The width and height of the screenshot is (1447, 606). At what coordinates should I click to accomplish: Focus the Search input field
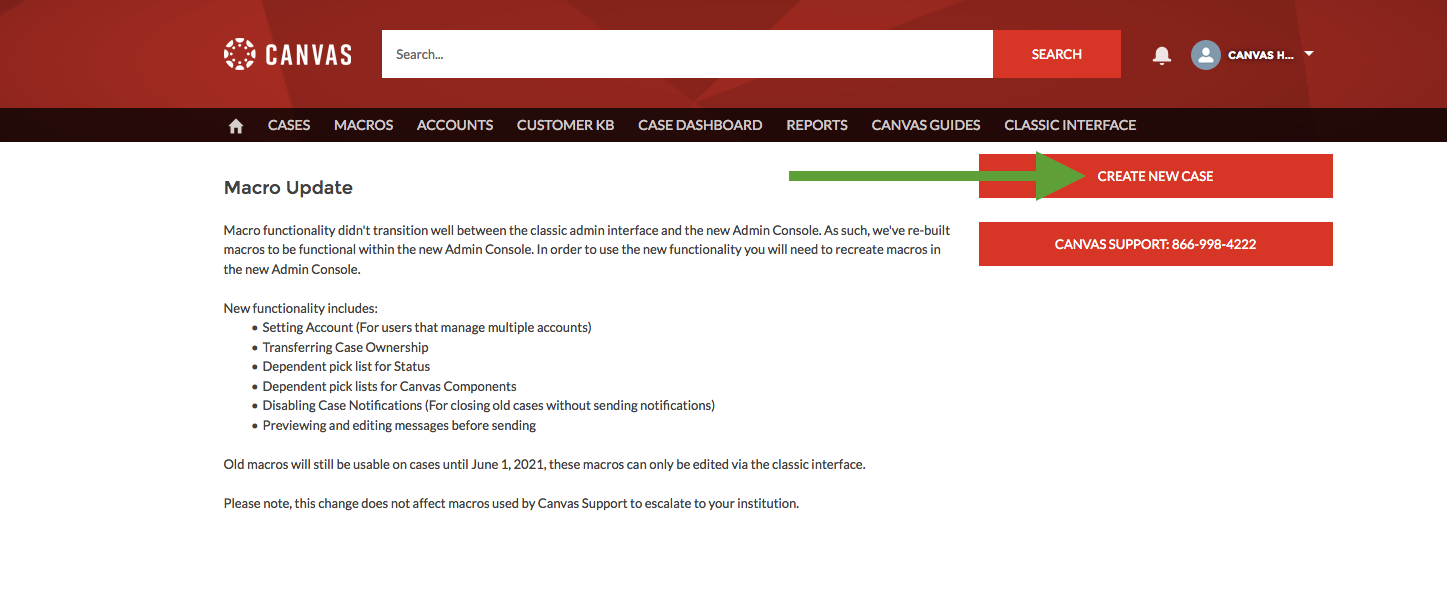point(687,54)
